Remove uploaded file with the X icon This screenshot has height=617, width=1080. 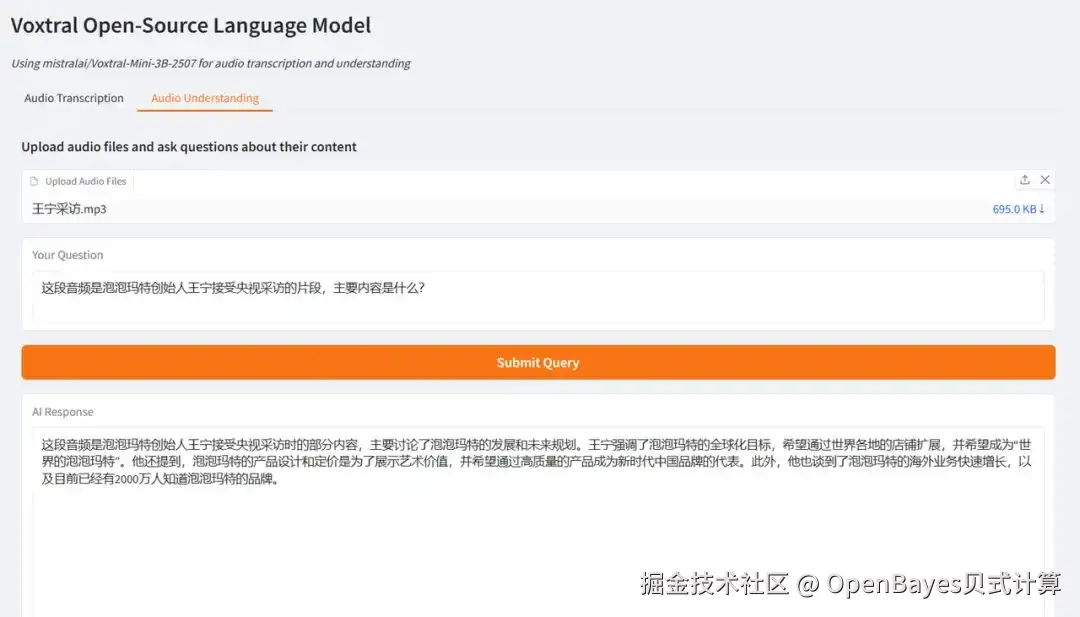[x=1045, y=180]
